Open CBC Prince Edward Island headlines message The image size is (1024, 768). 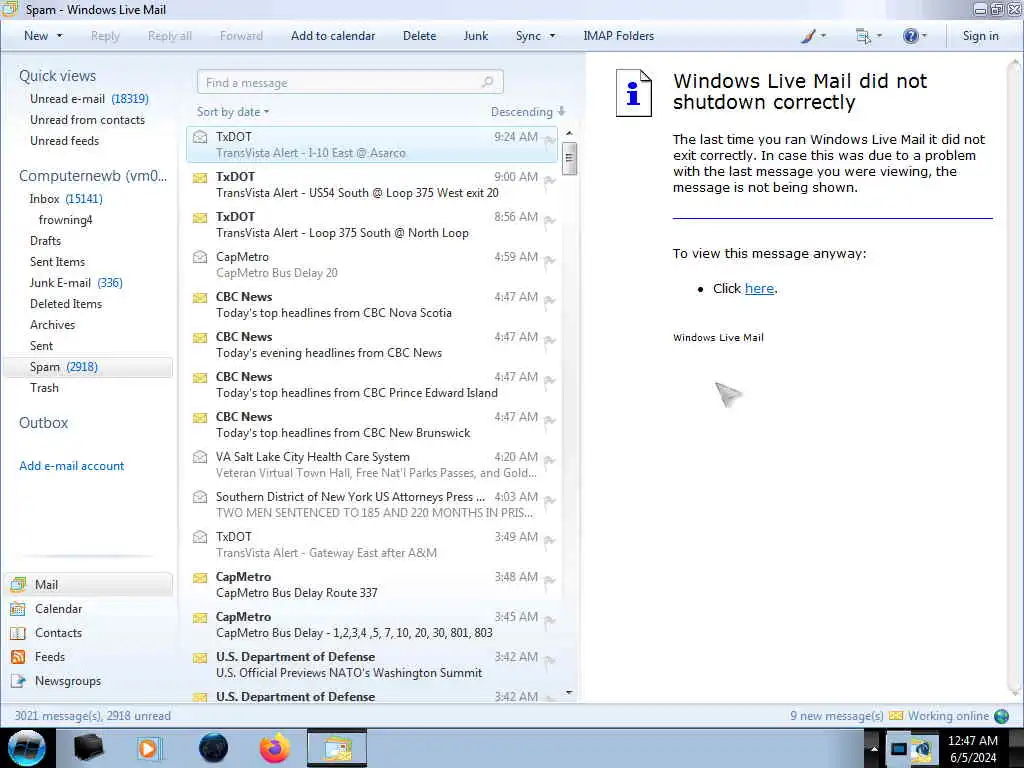click(x=372, y=385)
